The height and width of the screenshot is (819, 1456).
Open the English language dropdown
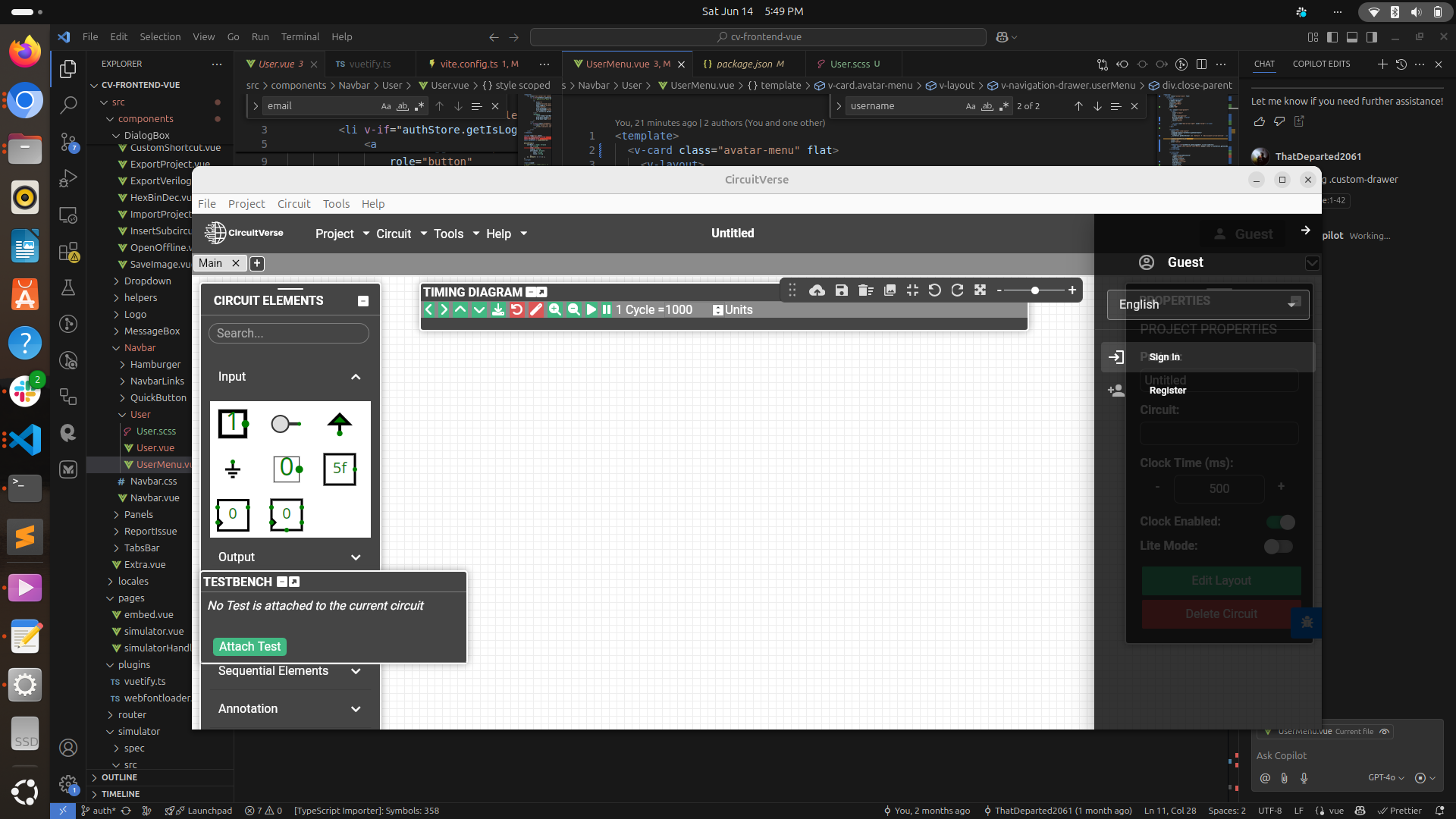click(1207, 304)
